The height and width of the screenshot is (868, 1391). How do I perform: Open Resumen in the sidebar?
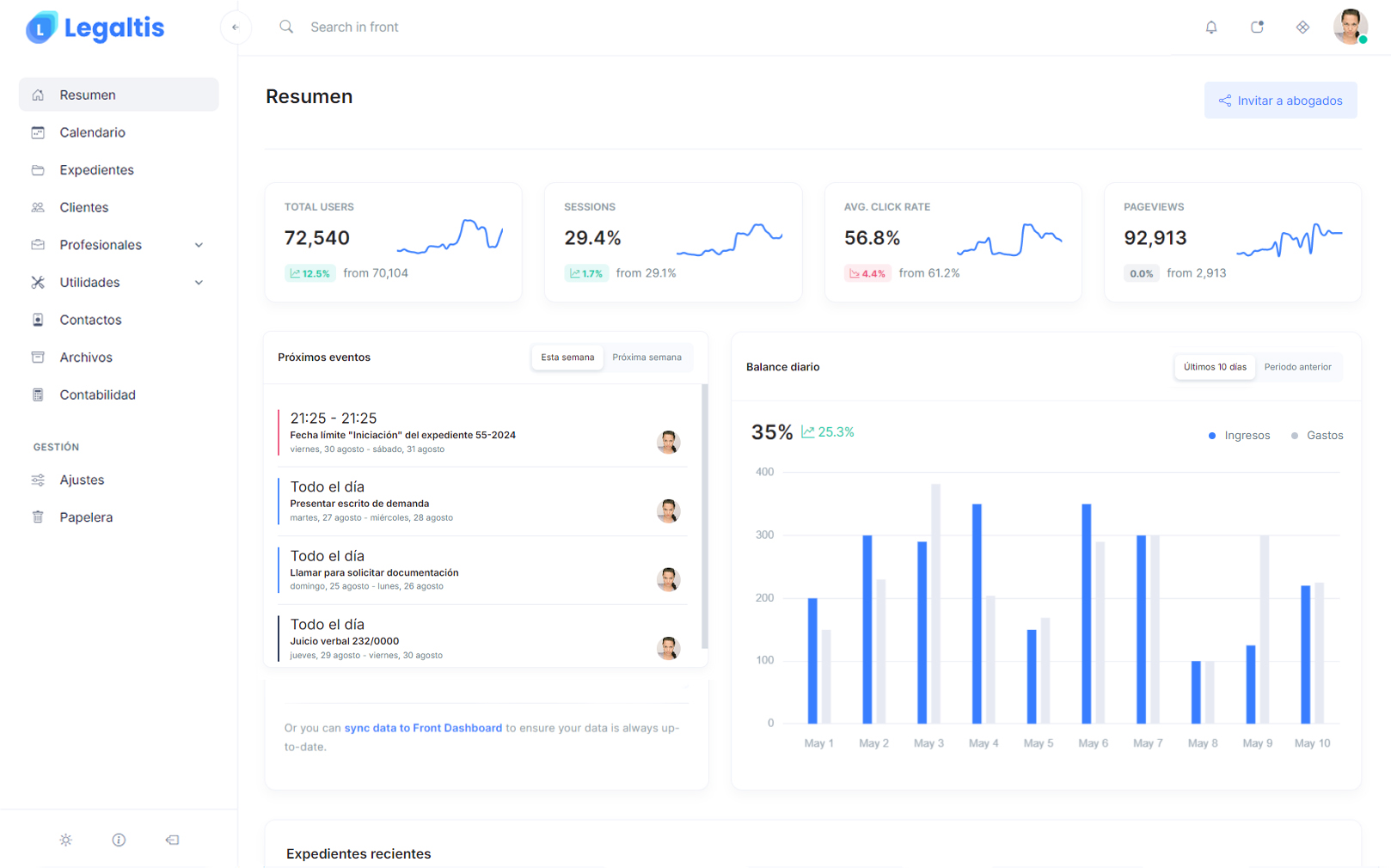[x=119, y=95]
